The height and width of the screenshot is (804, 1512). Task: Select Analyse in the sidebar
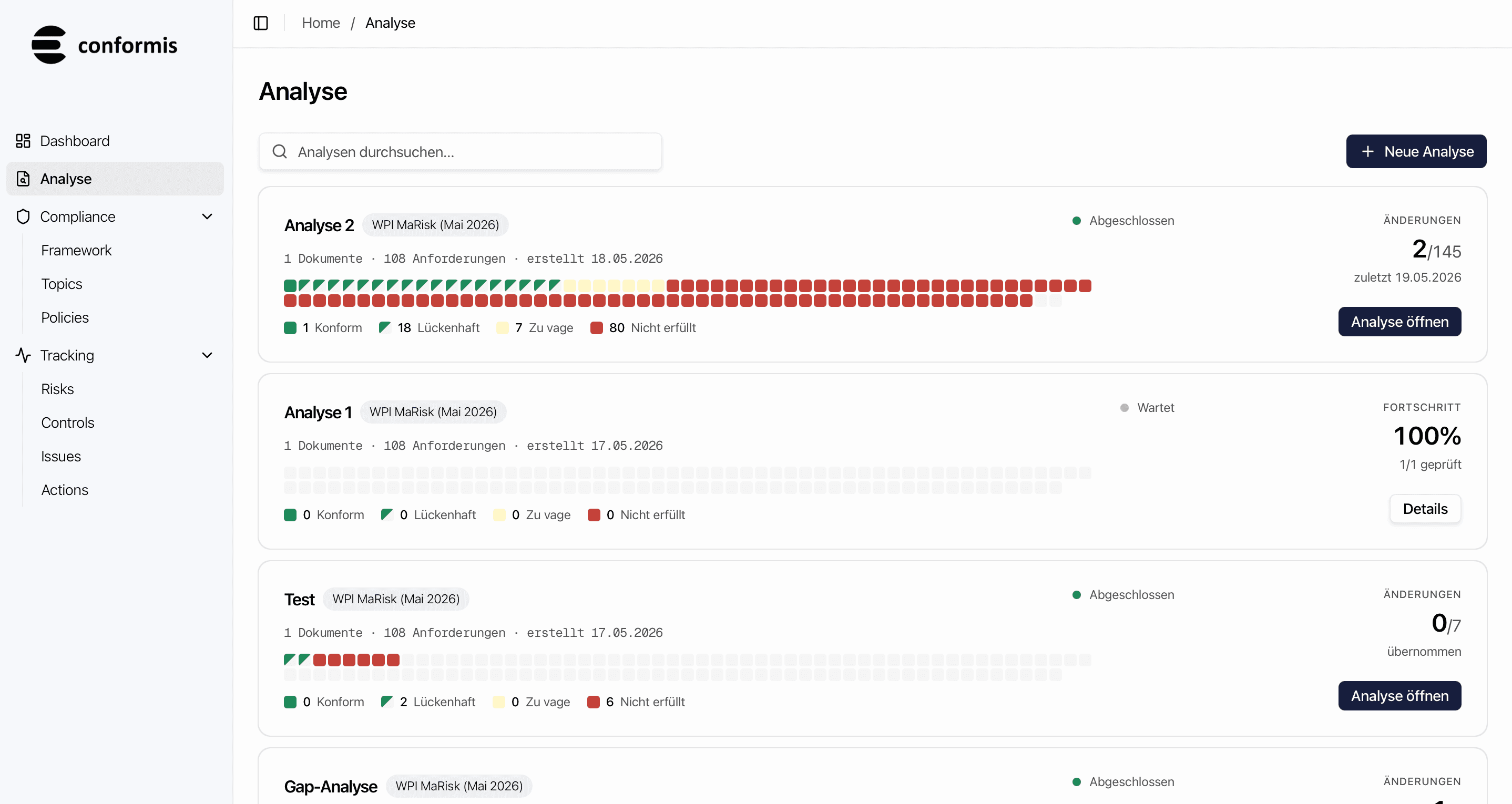point(115,179)
